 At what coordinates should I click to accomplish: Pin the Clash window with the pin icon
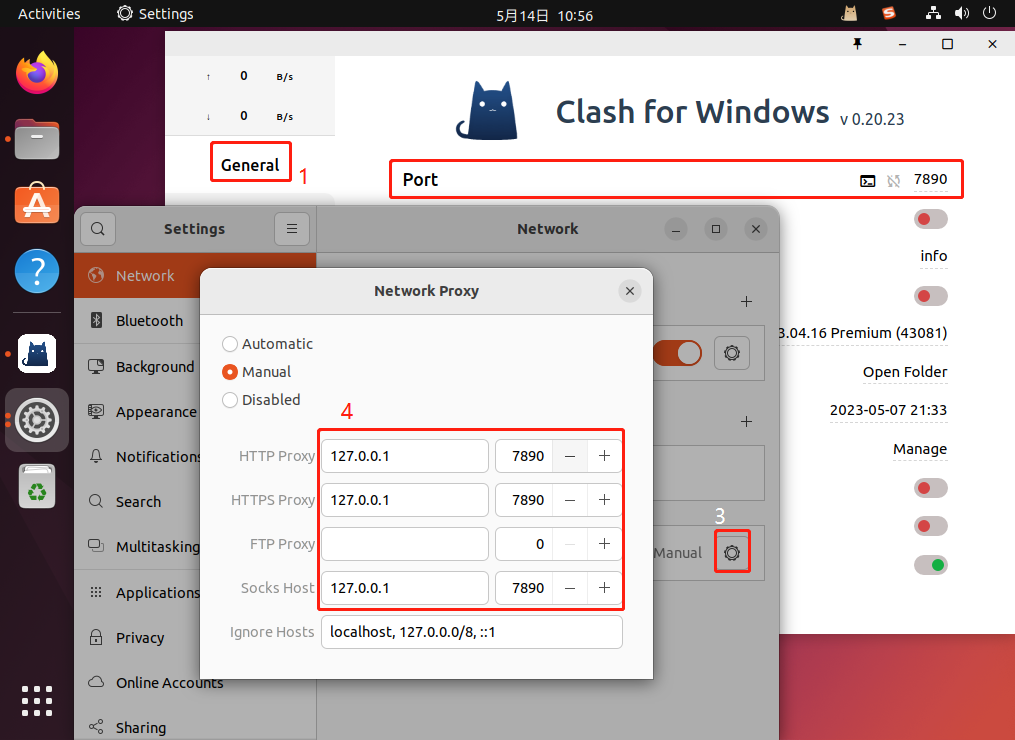(x=858, y=44)
